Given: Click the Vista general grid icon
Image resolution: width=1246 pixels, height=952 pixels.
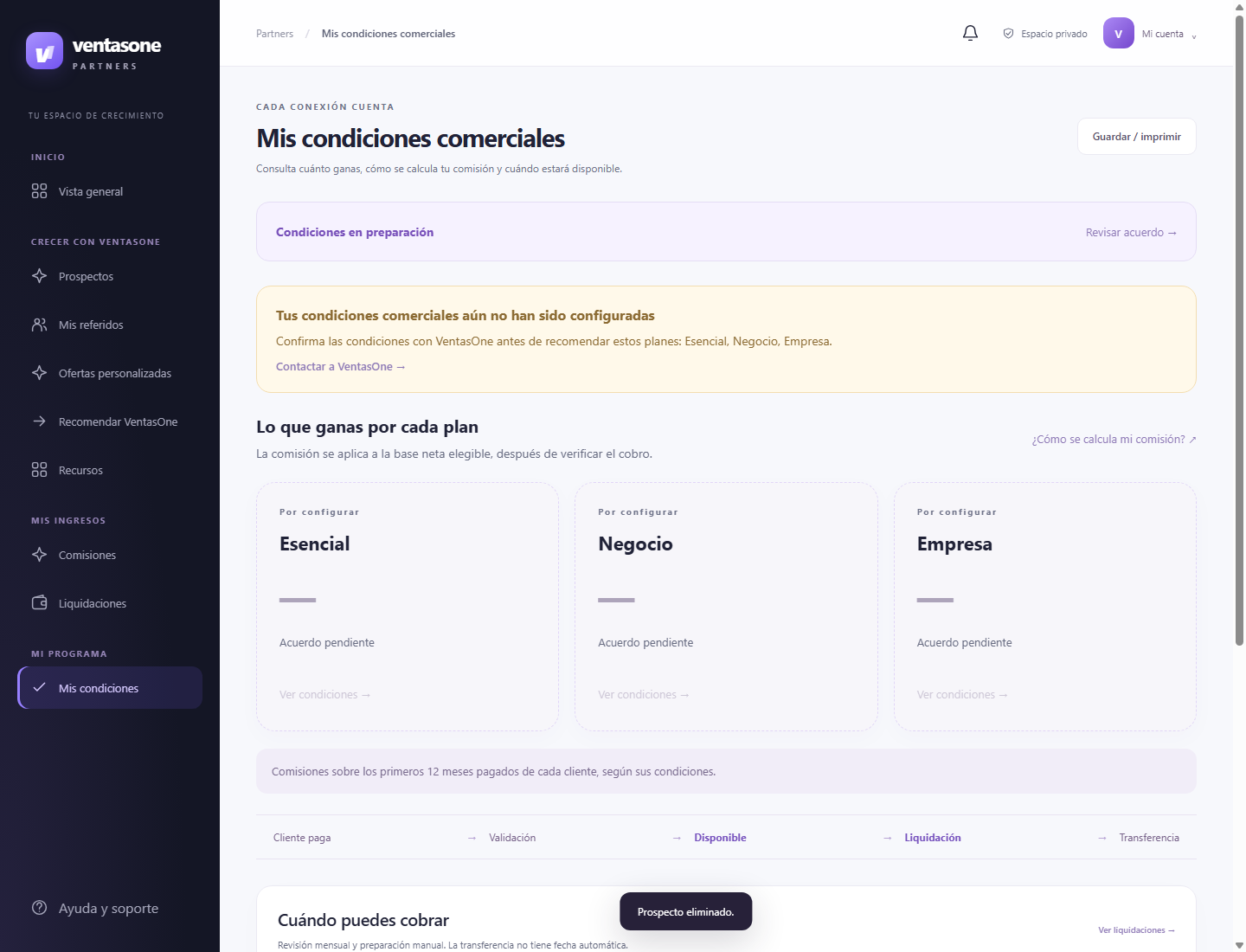Looking at the screenshot, I should (x=39, y=191).
